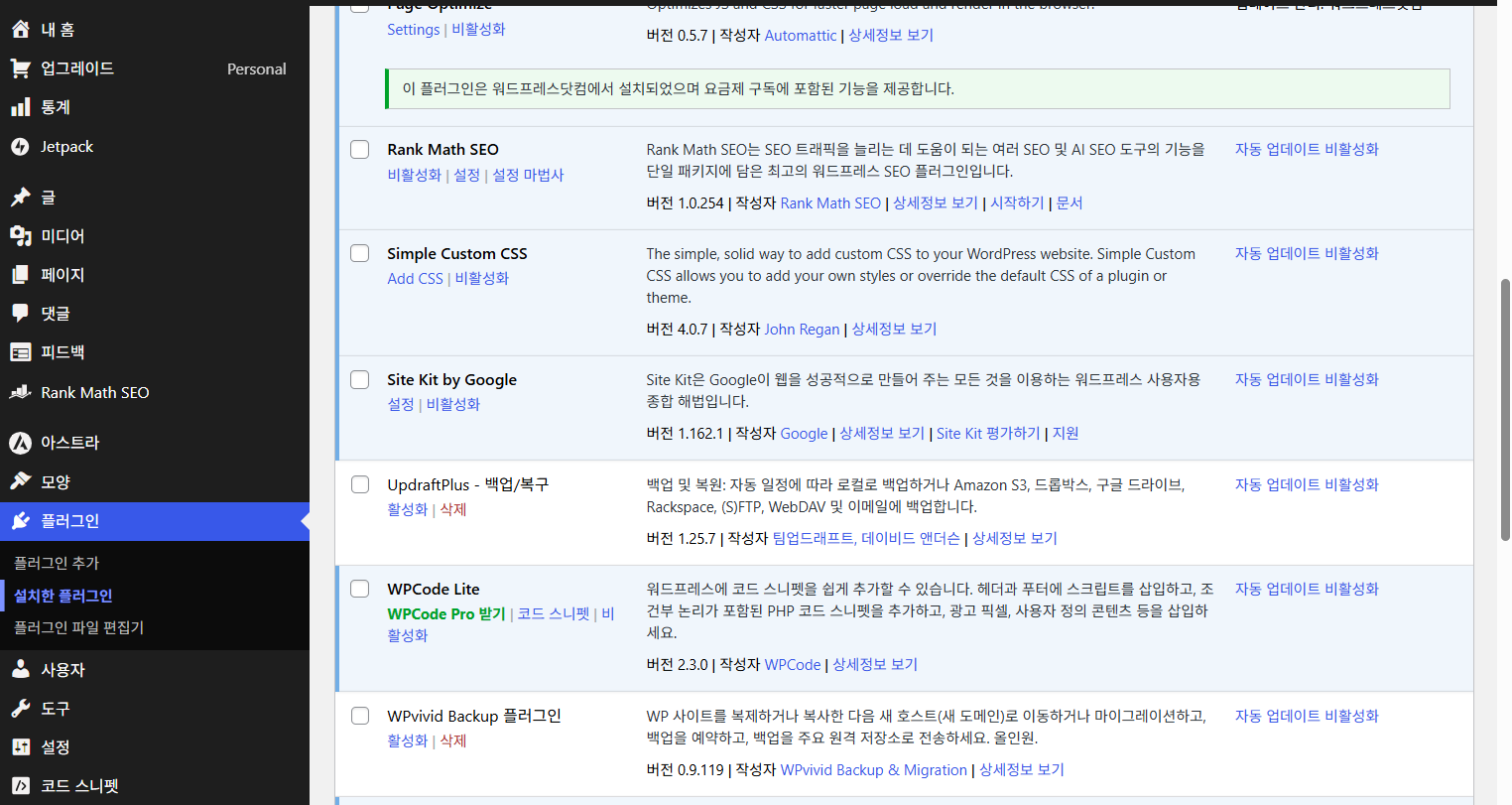1512x805 pixels.
Task: Click the pushpin icon beside 글
Action: 20,198
